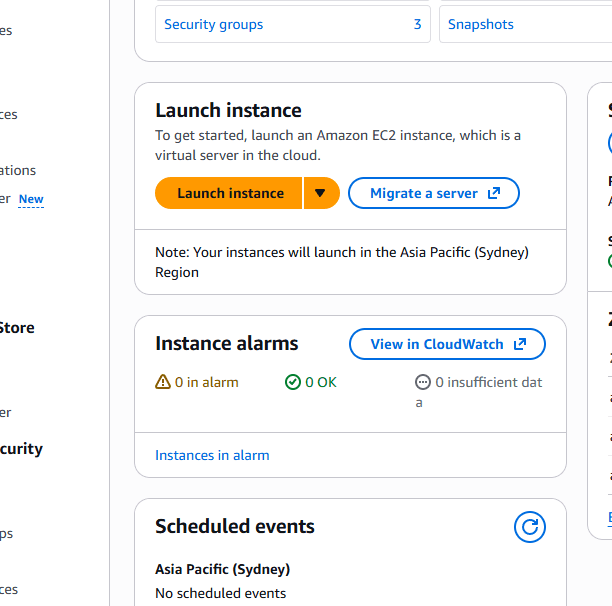Click the 0 in alarm text
This screenshot has height=606, width=612.
point(206,382)
